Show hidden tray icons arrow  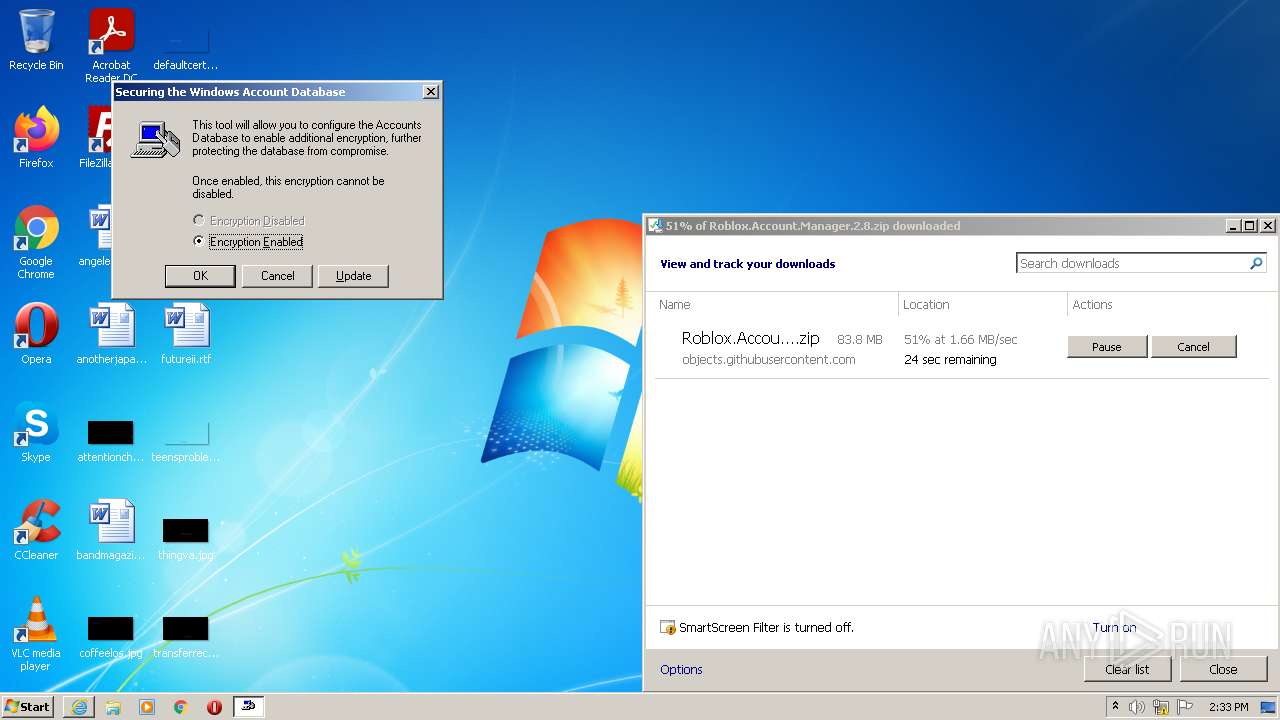click(1115, 707)
